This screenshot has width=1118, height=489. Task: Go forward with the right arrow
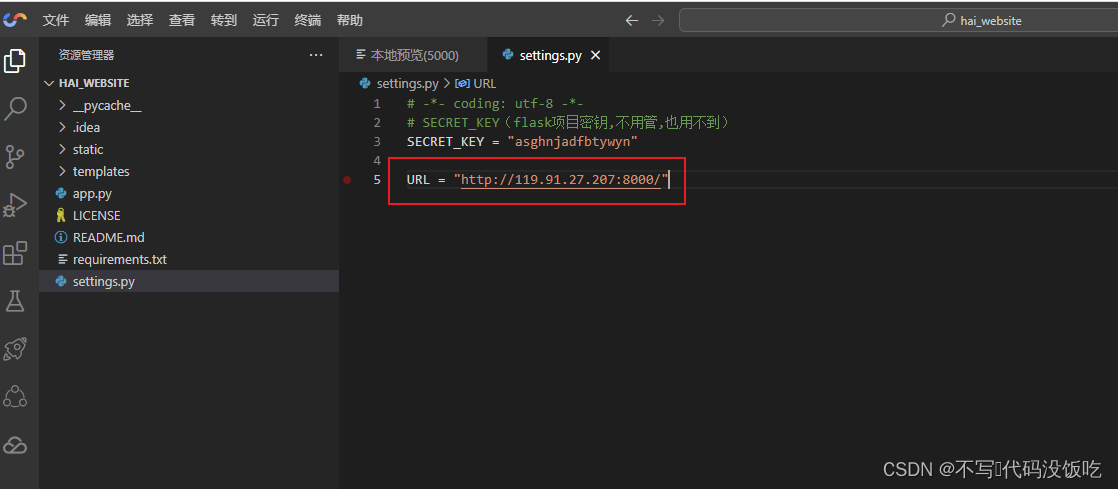pos(658,21)
